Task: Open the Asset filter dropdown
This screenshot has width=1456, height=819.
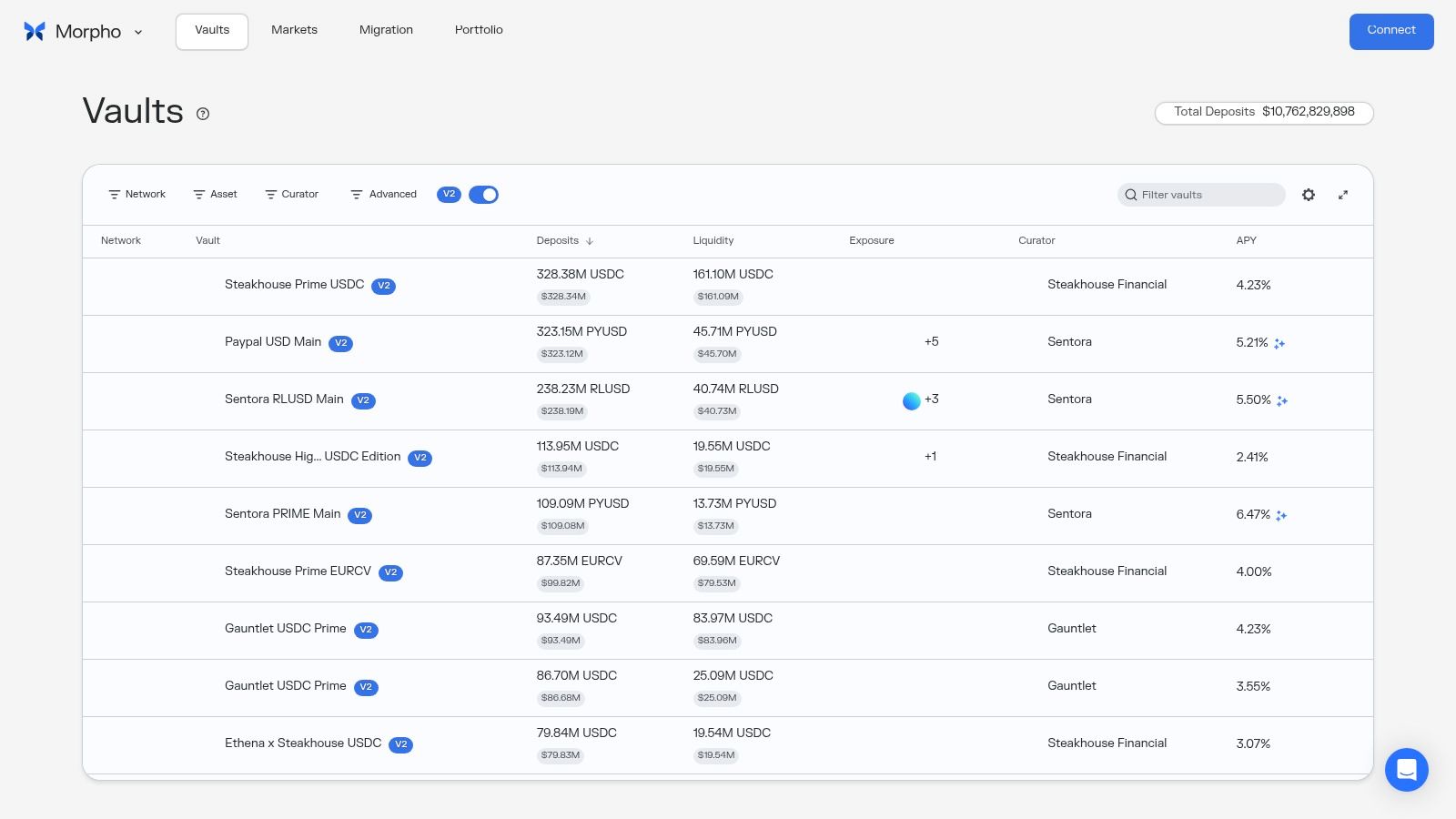Action: coord(215,195)
